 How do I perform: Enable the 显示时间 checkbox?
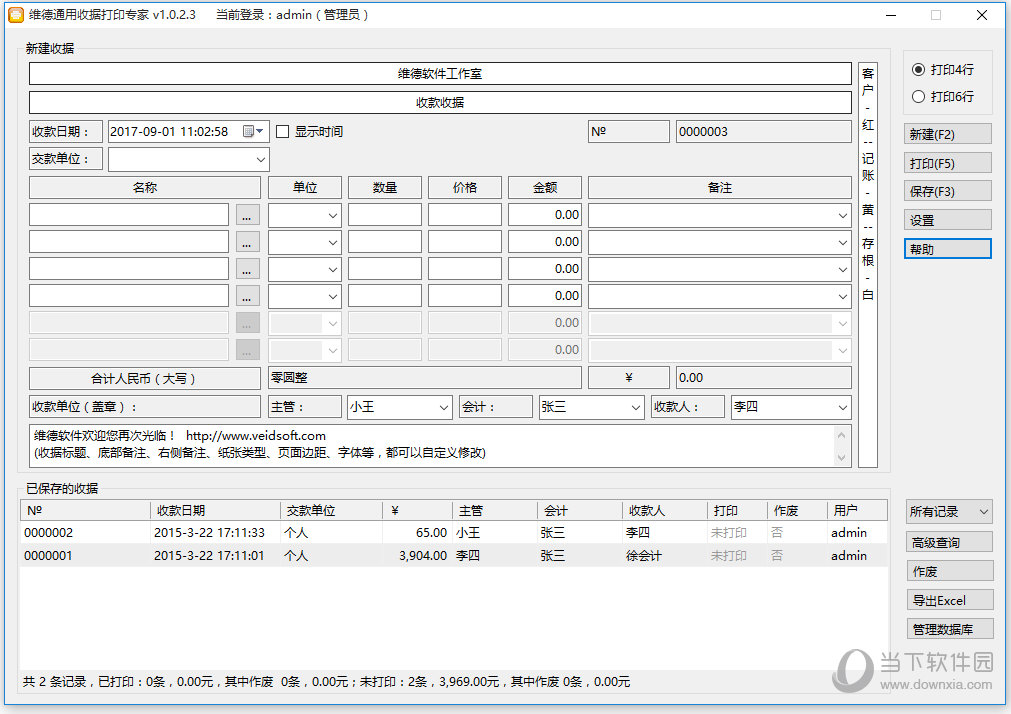pyautogui.click(x=283, y=131)
